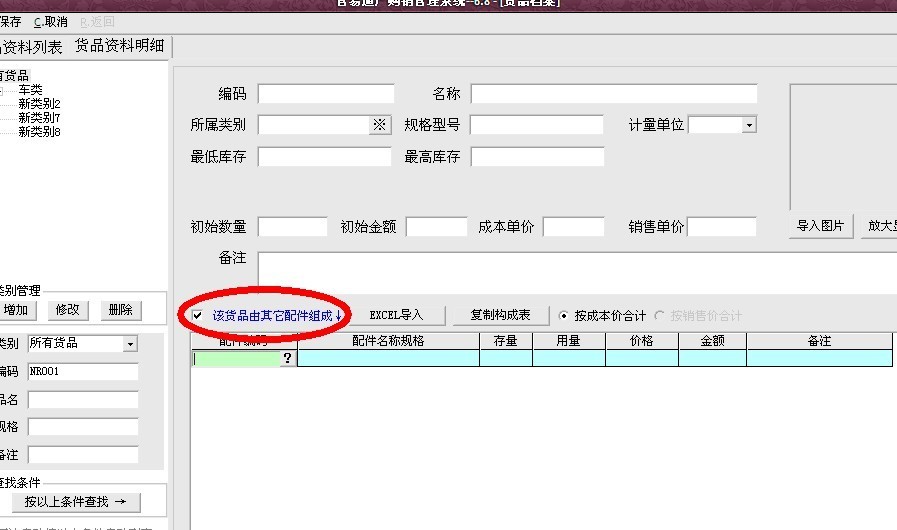
Task: Click the 备注 column header in table
Action: [819, 341]
